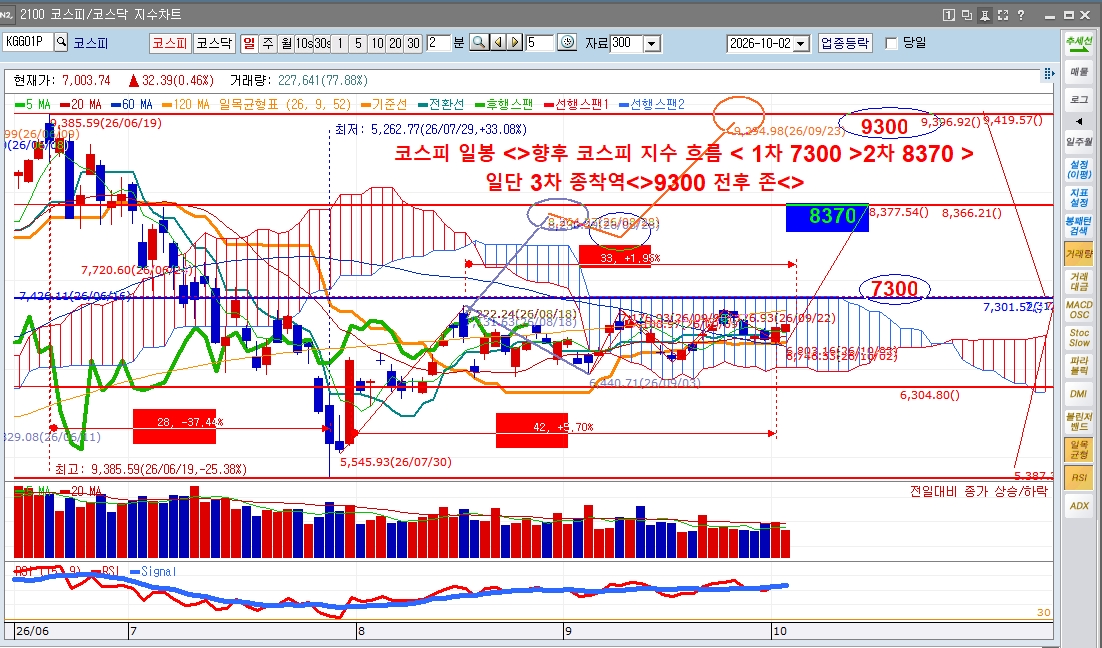Select the 추세선 trendline tool
1102x648 pixels.
tap(1079, 44)
